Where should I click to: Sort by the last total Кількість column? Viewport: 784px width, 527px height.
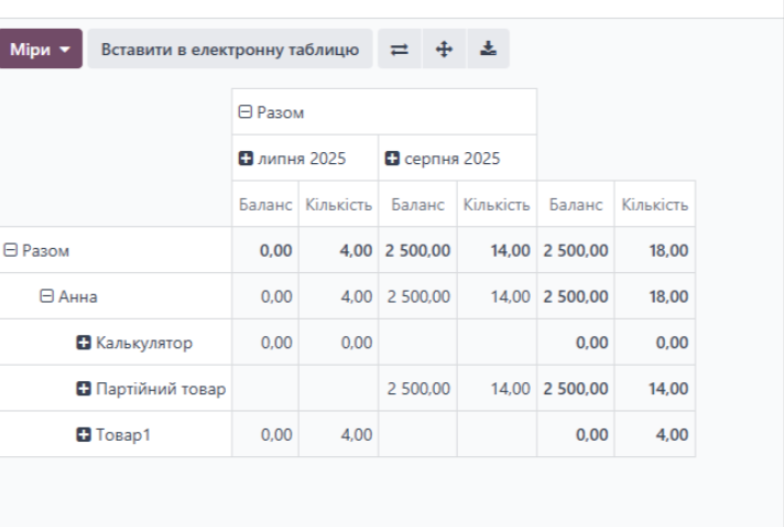pyautogui.click(x=654, y=205)
